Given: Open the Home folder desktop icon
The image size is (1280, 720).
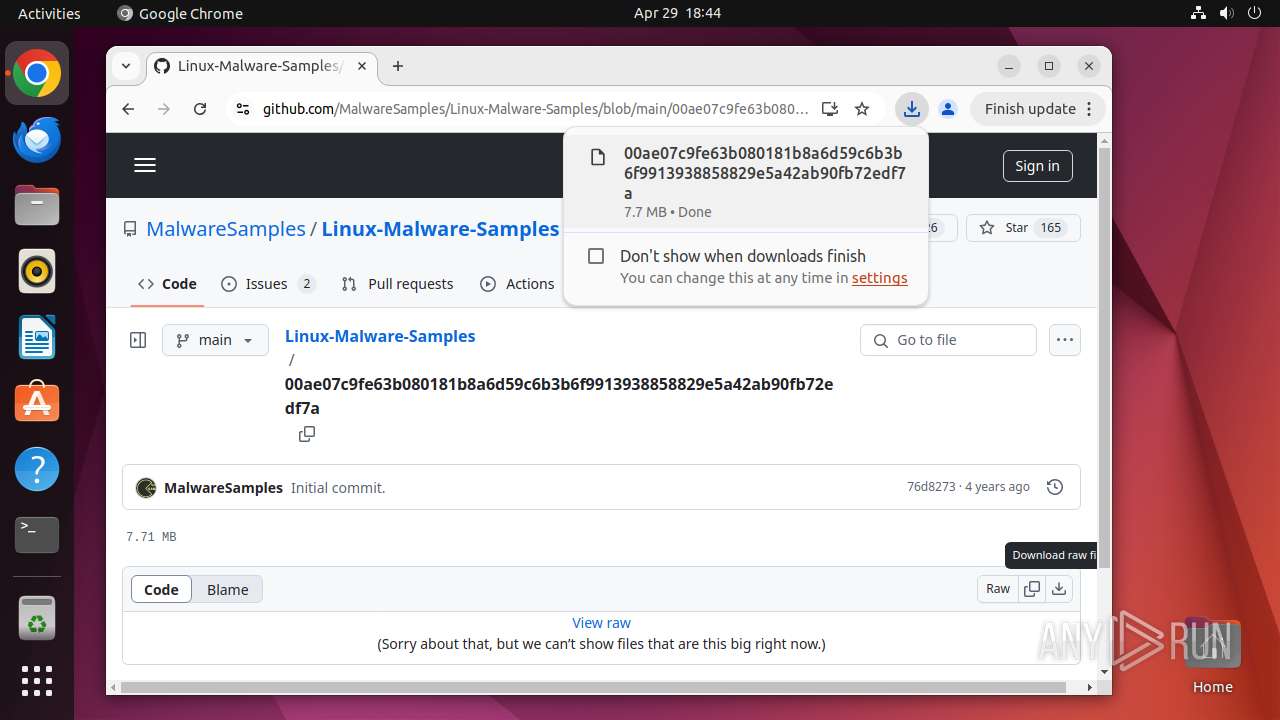Looking at the screenshot, I should [x=1212, y=657].
